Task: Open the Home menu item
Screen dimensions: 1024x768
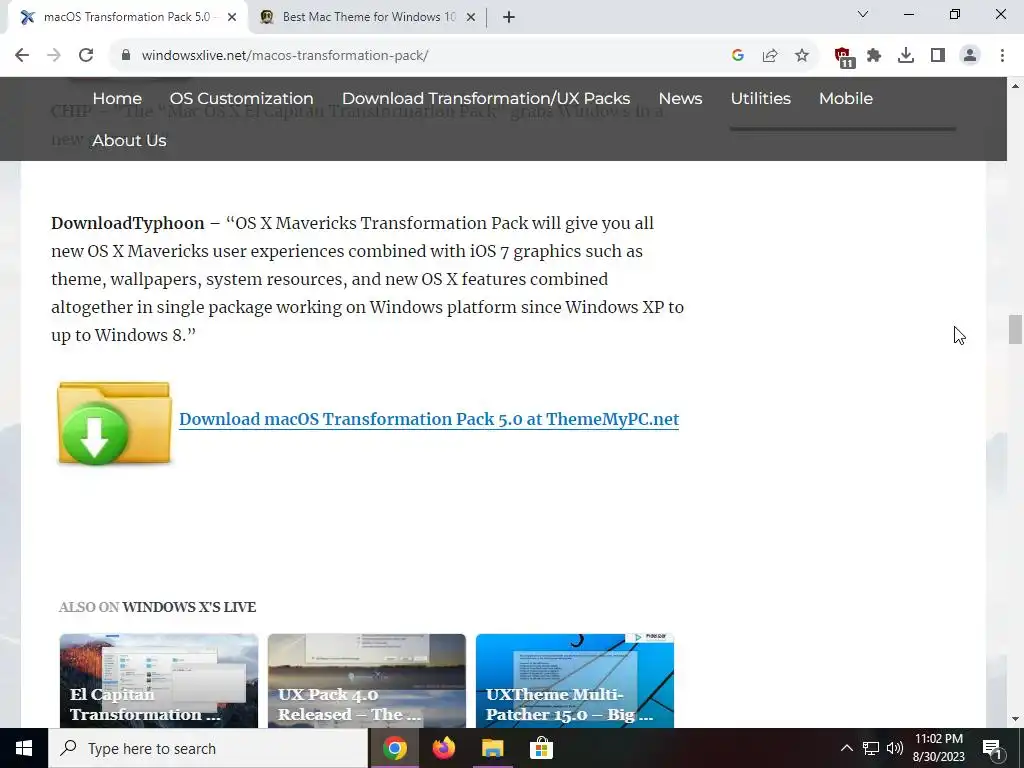Action: [117, 99]
